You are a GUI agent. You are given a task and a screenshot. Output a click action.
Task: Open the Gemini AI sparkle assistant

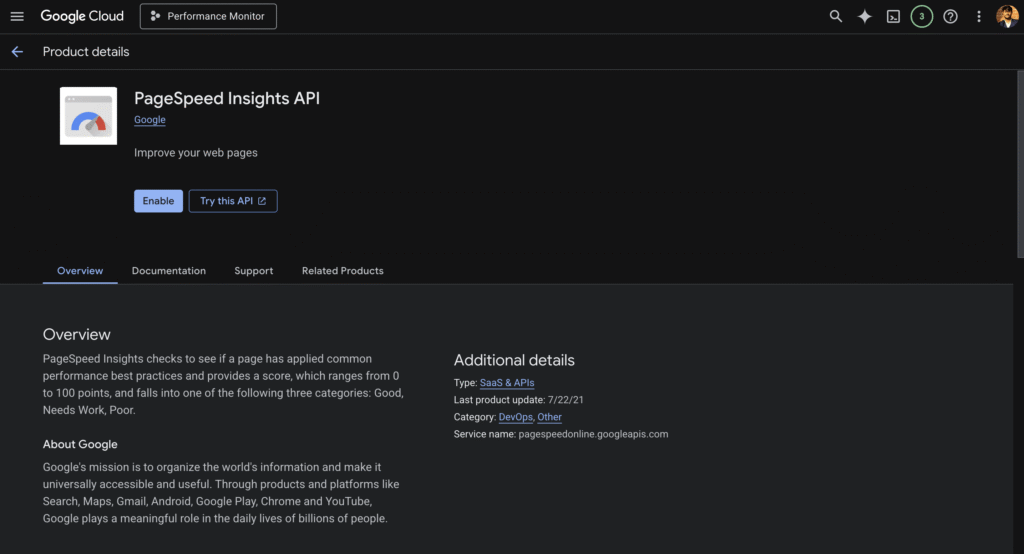[864, 16]
